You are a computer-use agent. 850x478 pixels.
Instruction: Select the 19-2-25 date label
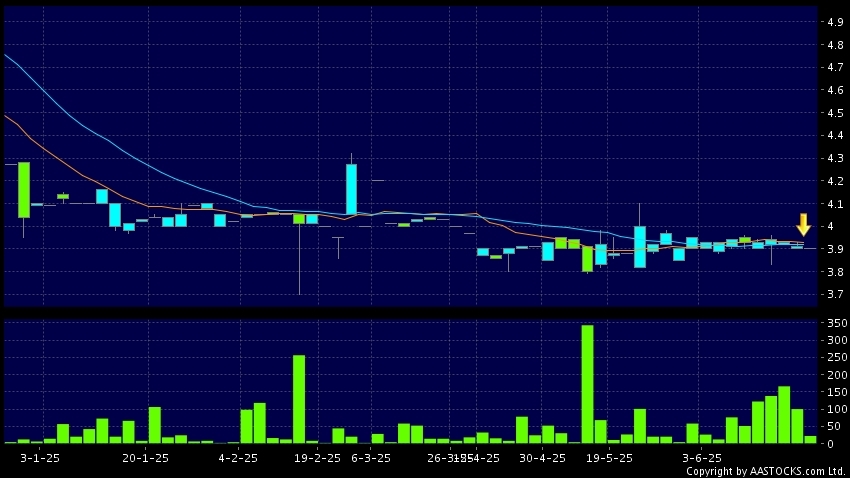click(x=317, y=458)
